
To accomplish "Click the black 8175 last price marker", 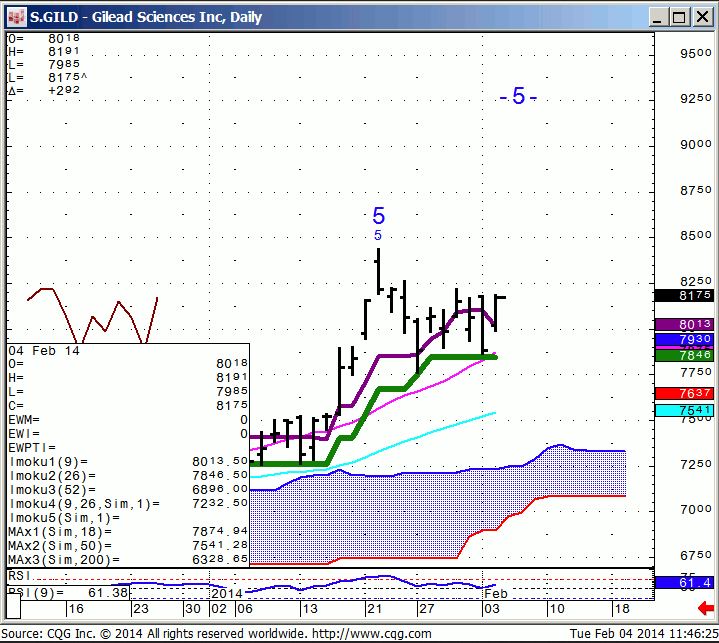I will click(x=684, y=296).
